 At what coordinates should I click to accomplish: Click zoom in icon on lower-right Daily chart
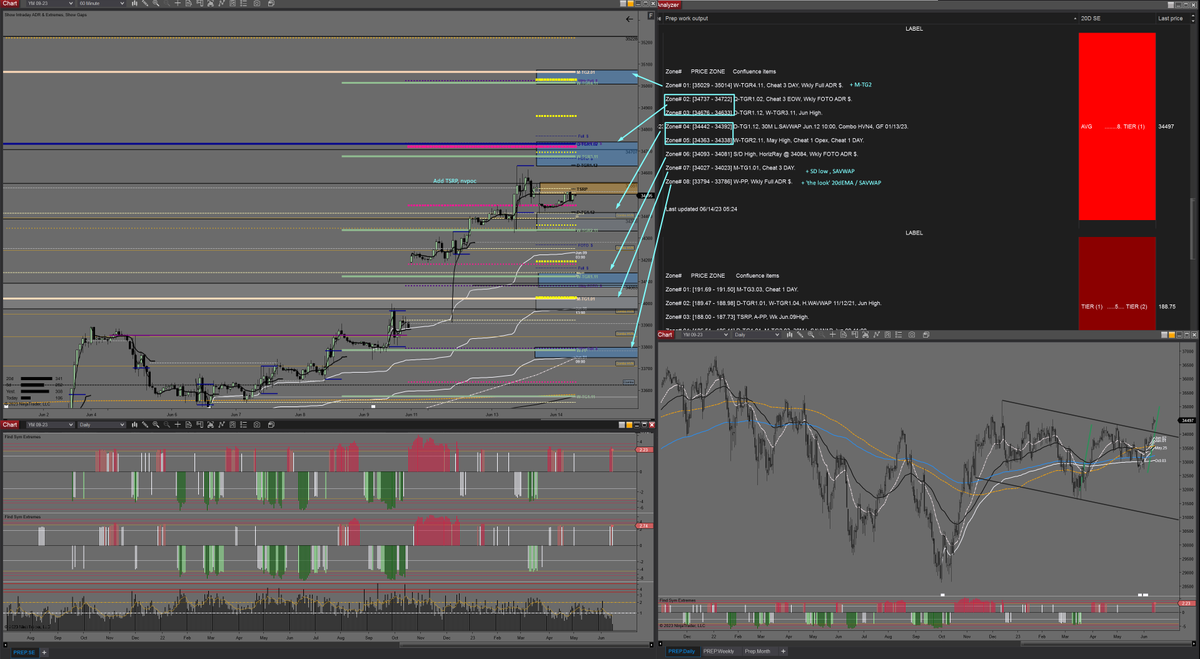point(811,334)
